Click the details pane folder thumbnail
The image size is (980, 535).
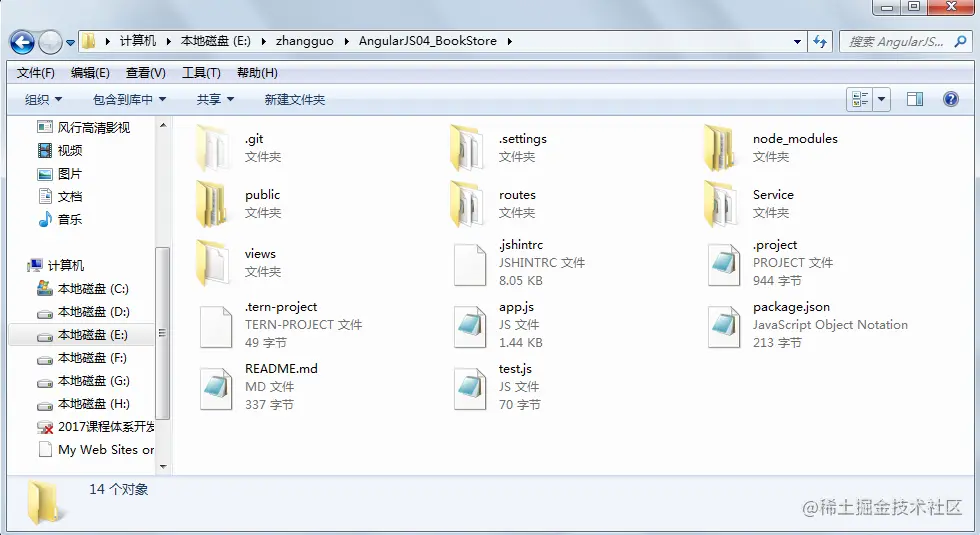click(x=44, y=502)
